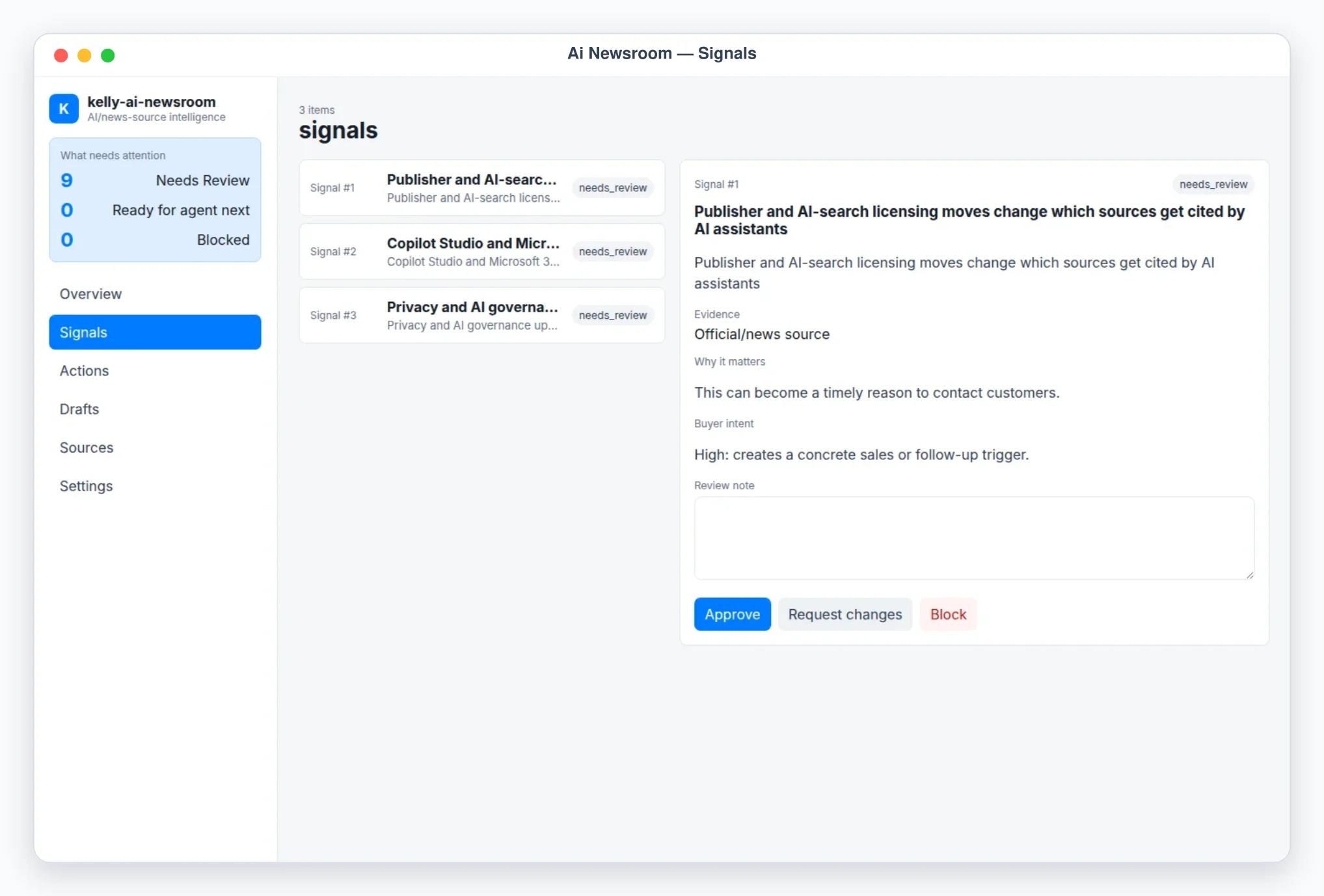Select the Signals sidebar item

(155, 333)
